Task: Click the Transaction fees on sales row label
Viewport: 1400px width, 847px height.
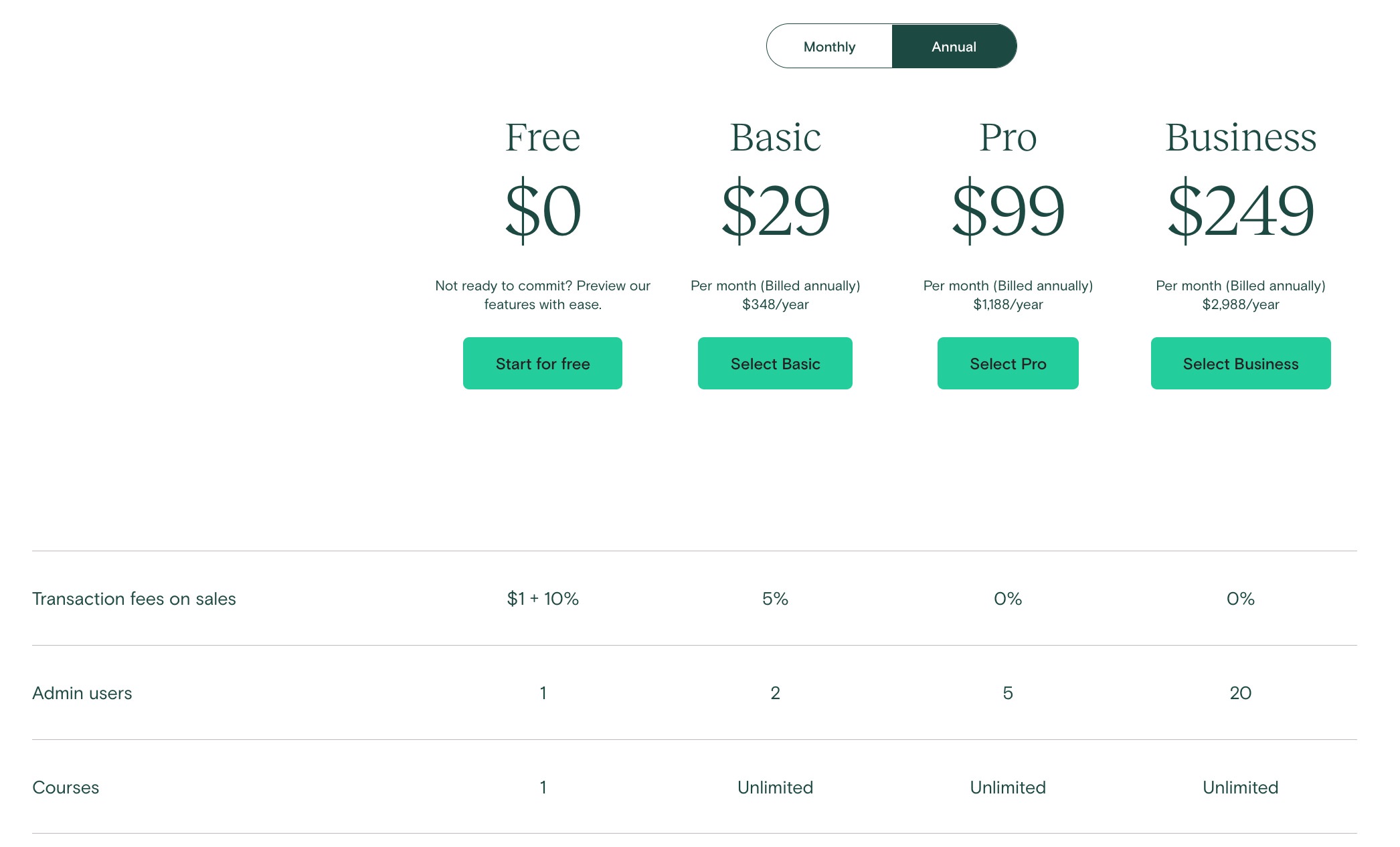Action: (x=134, y=599)
